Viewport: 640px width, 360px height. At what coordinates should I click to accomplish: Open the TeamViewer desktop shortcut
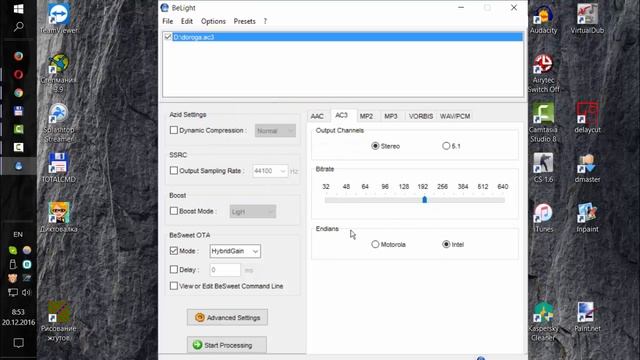[59, 18]
